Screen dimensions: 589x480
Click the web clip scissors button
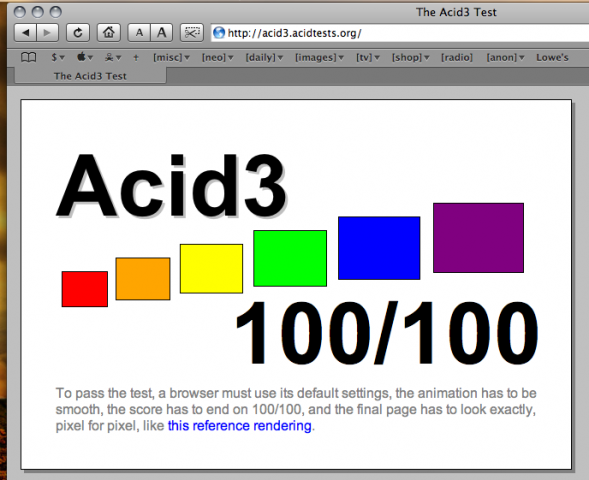[192, 33]
